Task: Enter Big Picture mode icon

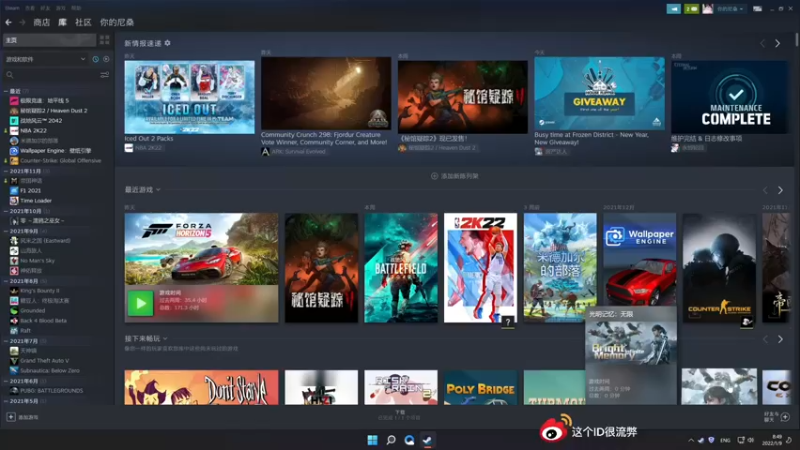Action: tap(758, 9)
